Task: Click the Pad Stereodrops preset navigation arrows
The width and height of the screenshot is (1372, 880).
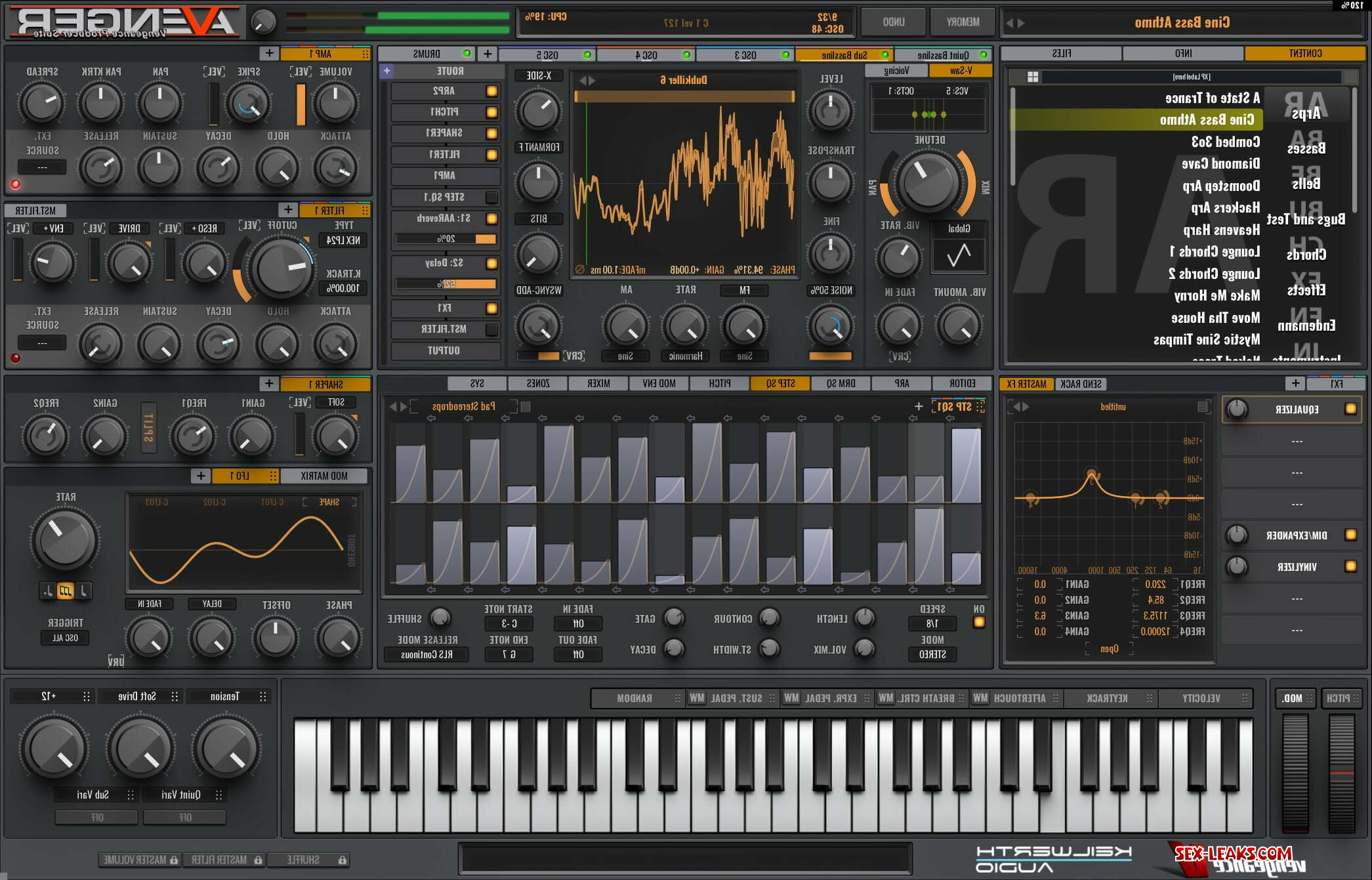Action: tap(398, 407)
